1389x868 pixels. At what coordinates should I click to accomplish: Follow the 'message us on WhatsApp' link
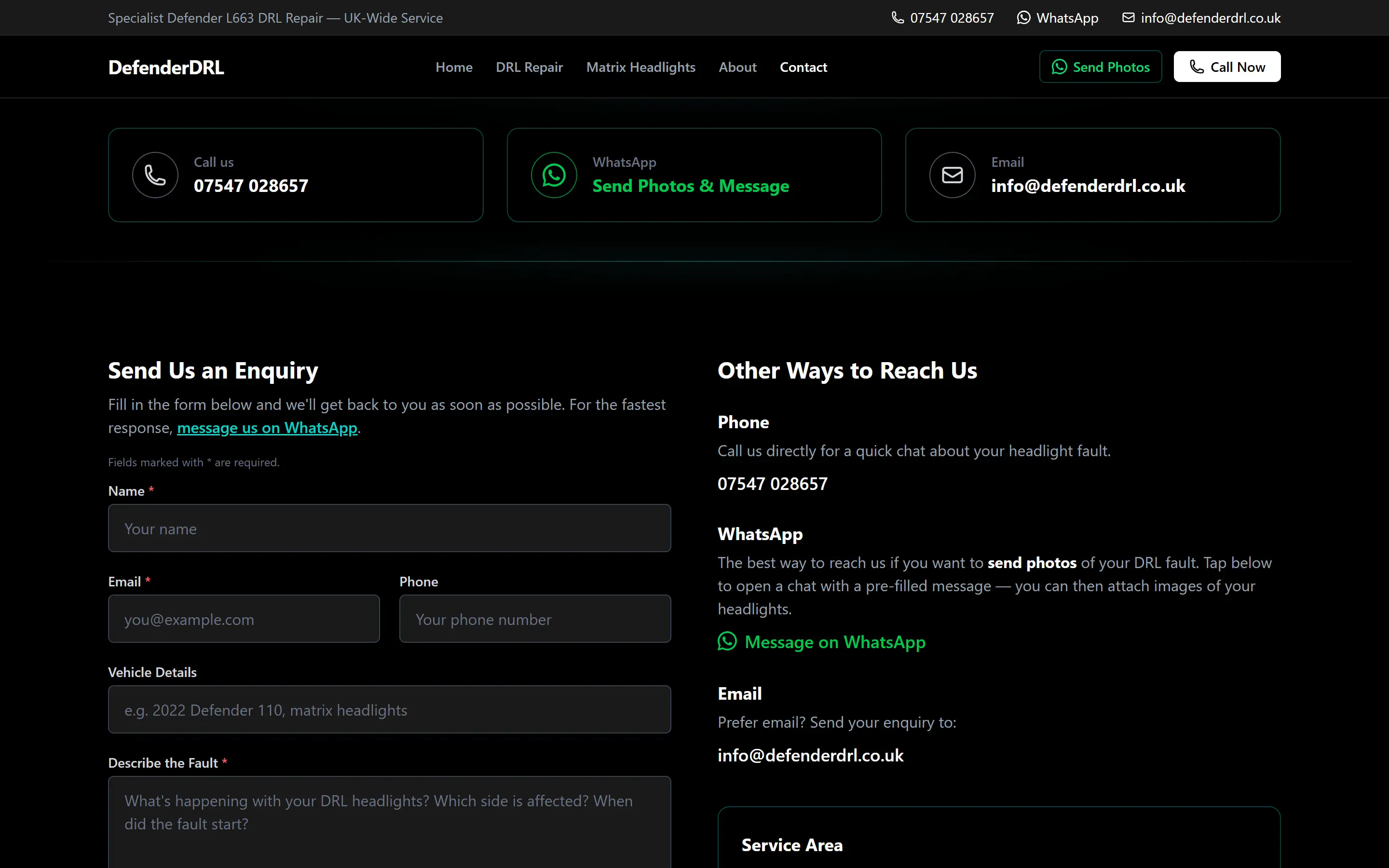tap(268, 428)
